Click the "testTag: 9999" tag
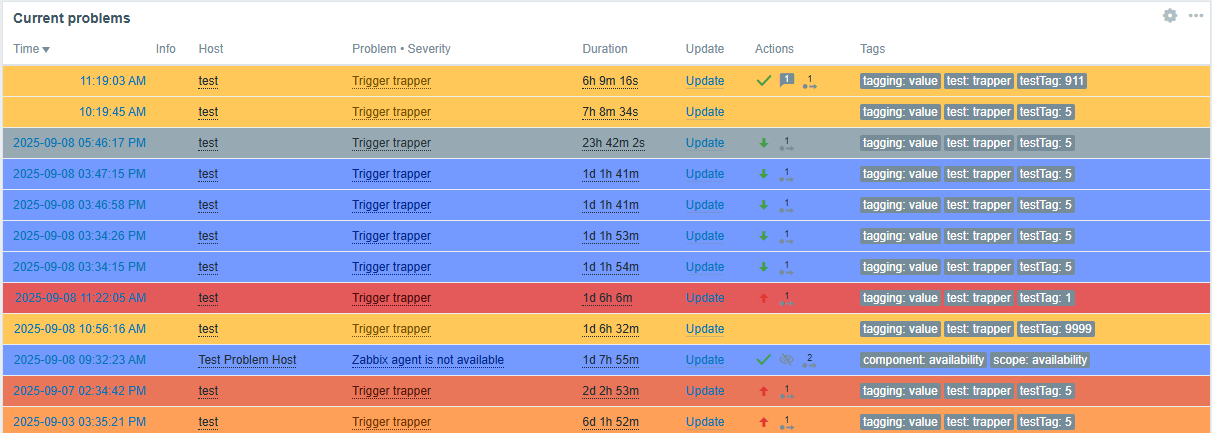This screenshot has height=433, width=1212. (x=1056, y=329)
